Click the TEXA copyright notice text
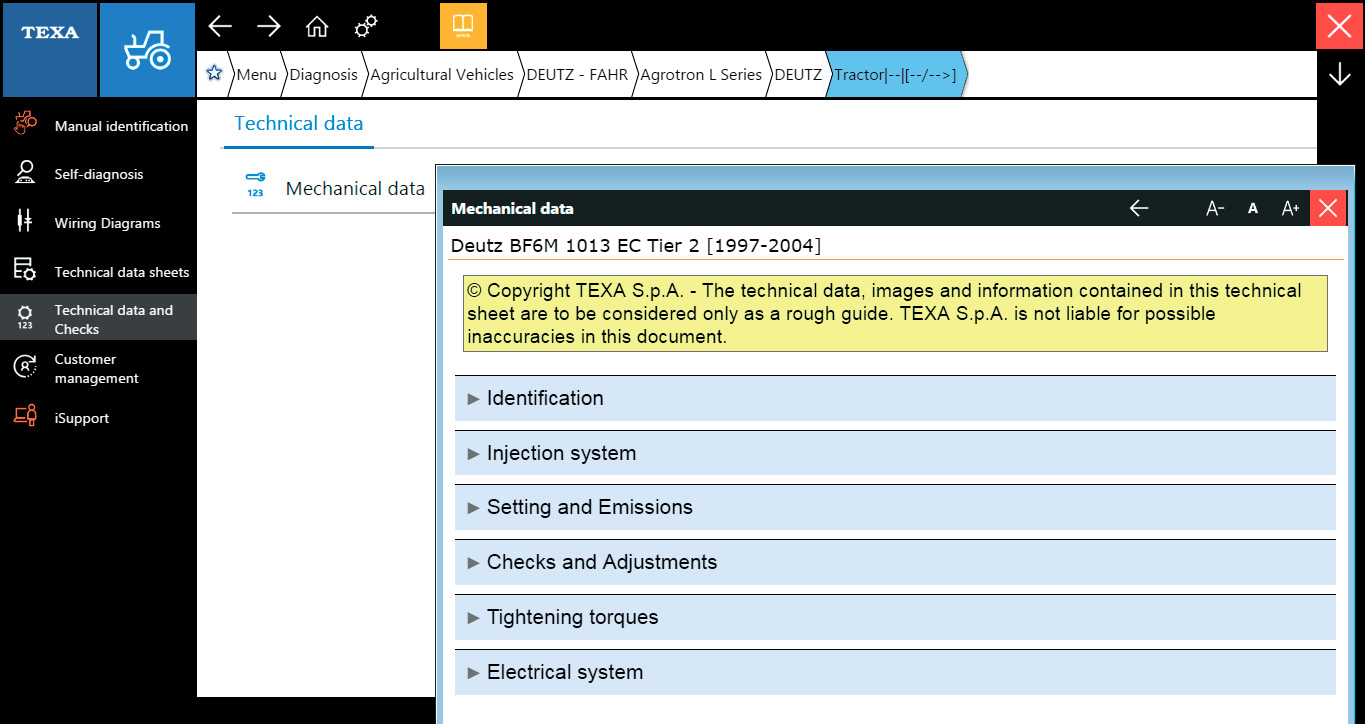The width and height of the screenshot is (1365, 724). tap(895, 314)
